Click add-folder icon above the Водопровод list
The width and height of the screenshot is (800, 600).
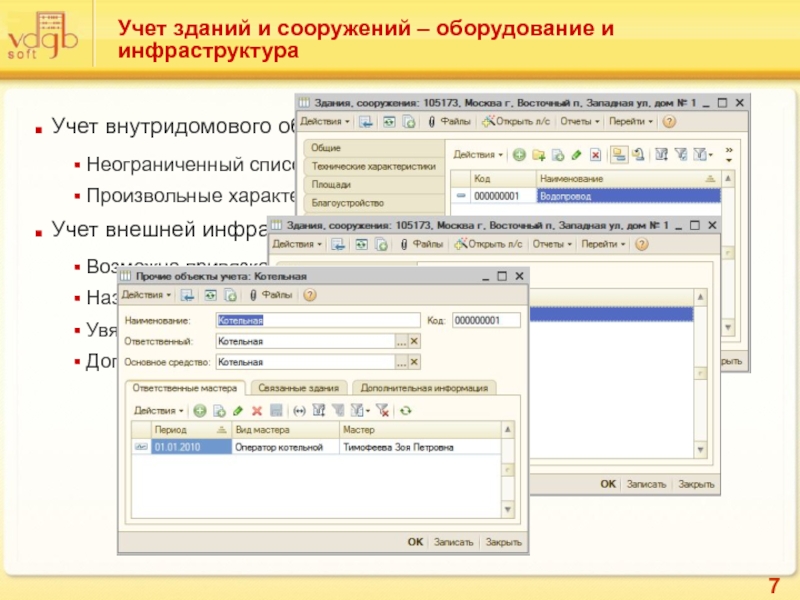[x=538, y=155]
